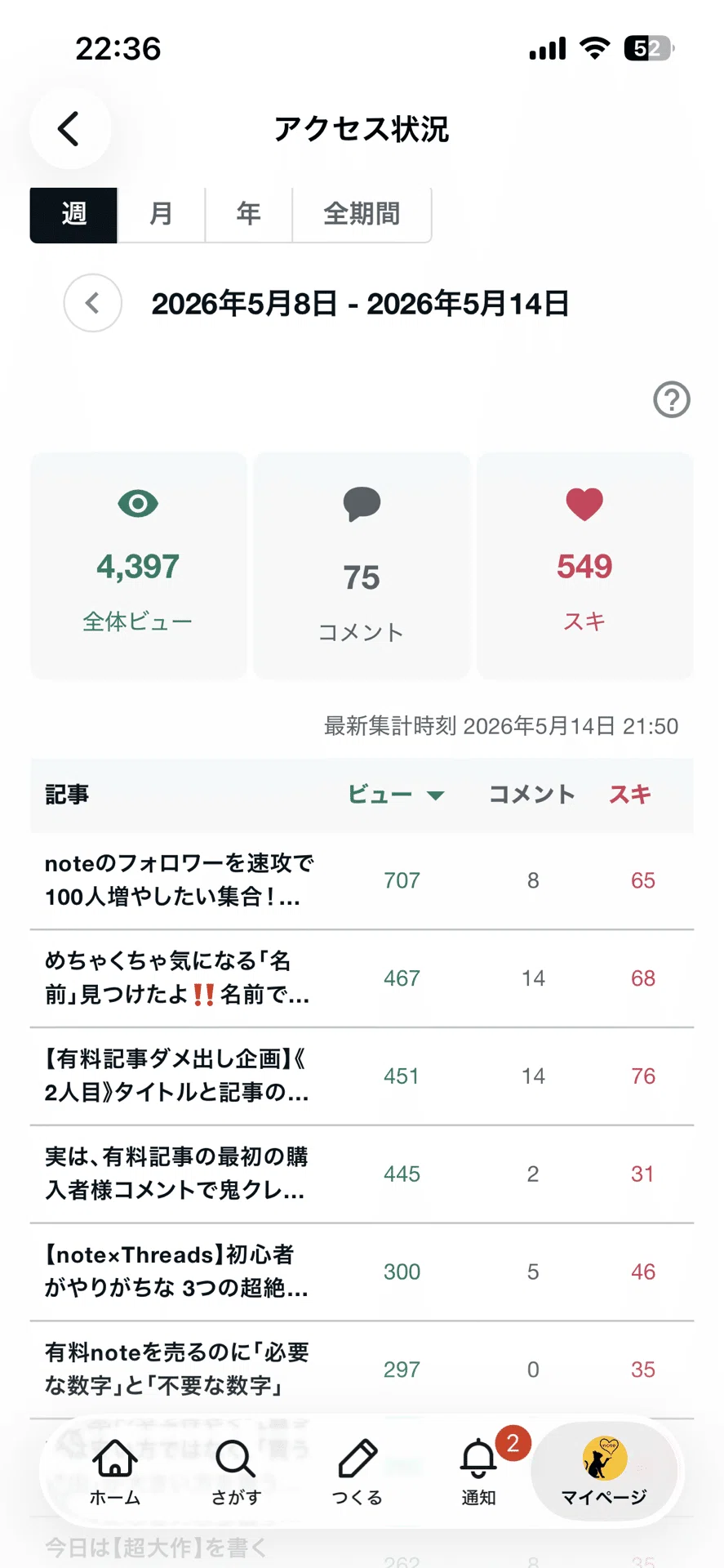The width and height of the screenshot is (724, 1568).
Task: Go to previous week date chevron
Action: 93,303
